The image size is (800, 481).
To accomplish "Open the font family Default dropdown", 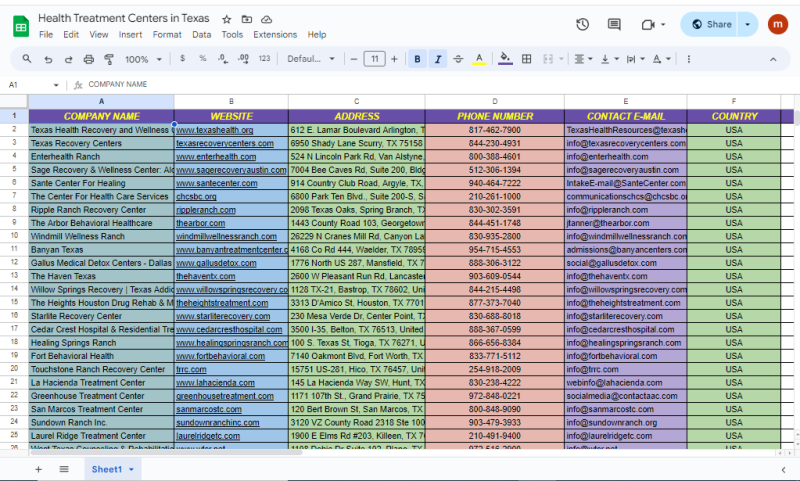I will tap(311, 59).
